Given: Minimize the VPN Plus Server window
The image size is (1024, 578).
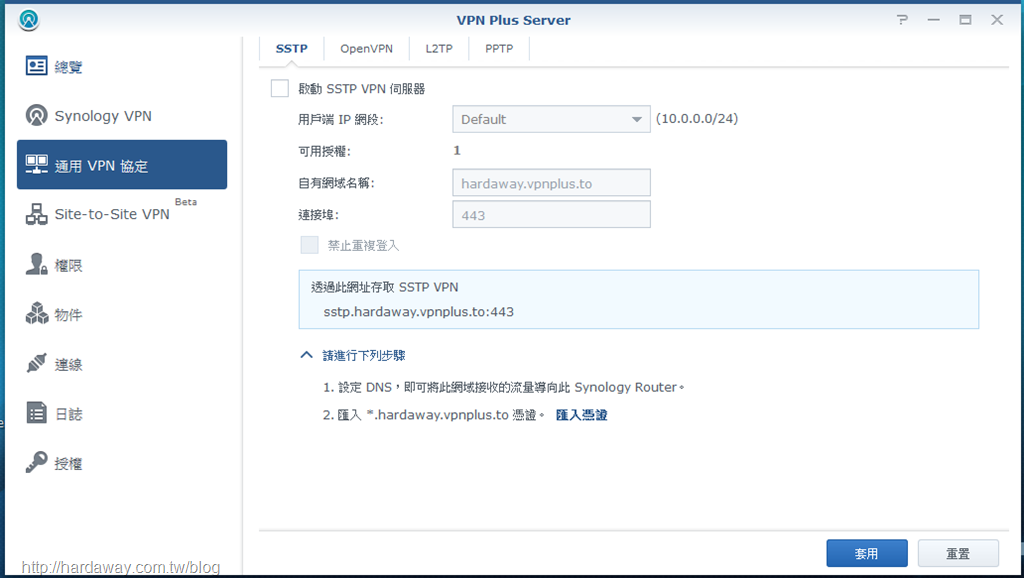Looking at the screenshot, I should 934,20.
